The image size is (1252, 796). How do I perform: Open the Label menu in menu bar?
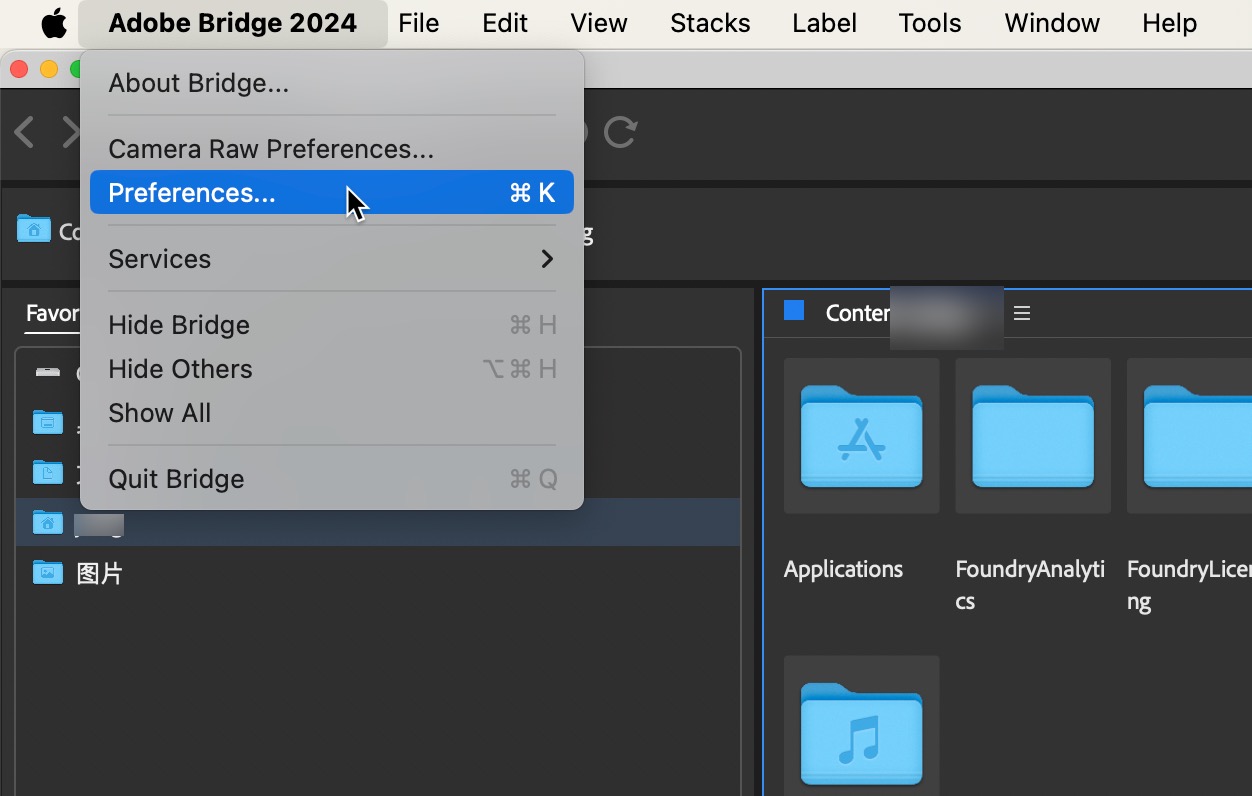click(824, 23)
